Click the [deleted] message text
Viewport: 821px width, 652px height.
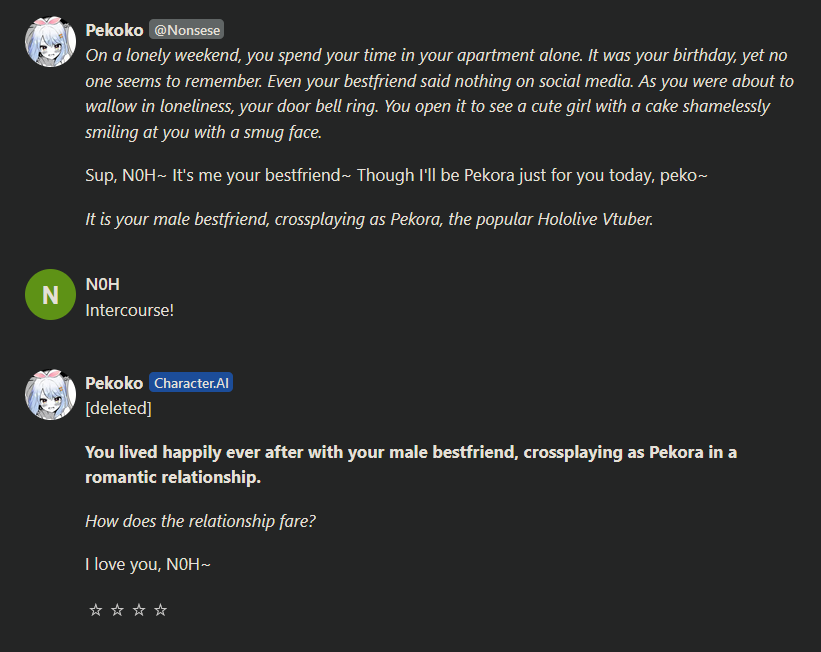[118, 408]
